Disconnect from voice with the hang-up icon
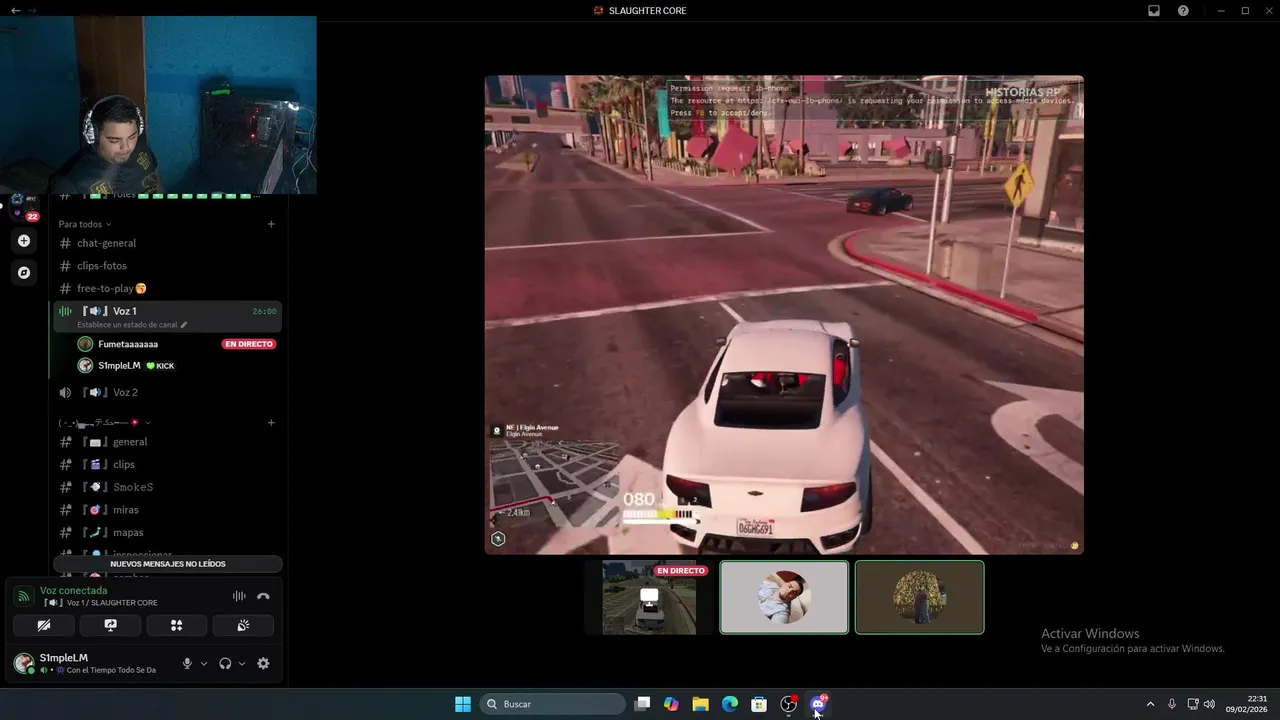 (x=263, y=596)
